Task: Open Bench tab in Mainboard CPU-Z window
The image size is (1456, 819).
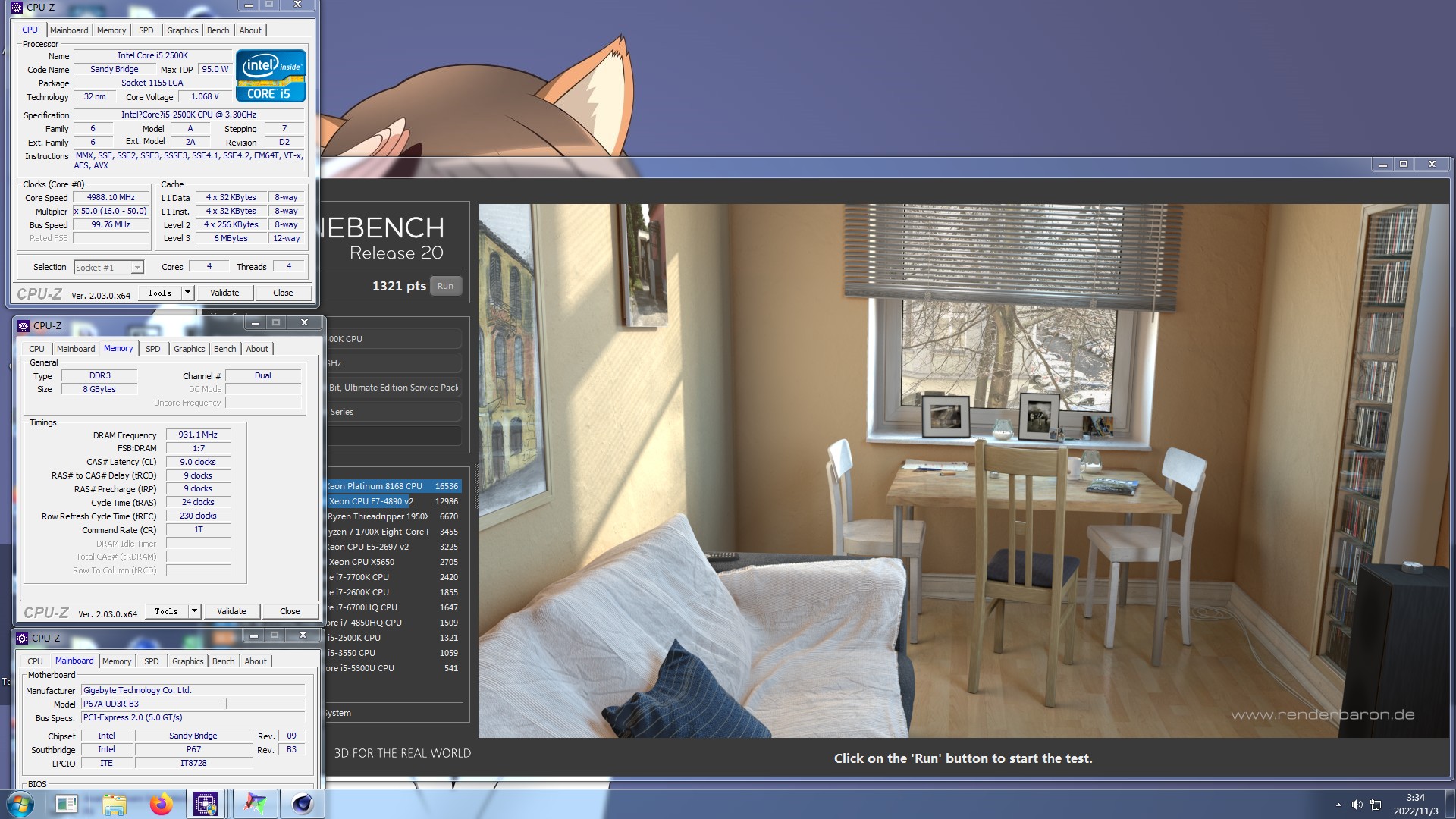Action: pyautogui.click(x=224, y=661)
